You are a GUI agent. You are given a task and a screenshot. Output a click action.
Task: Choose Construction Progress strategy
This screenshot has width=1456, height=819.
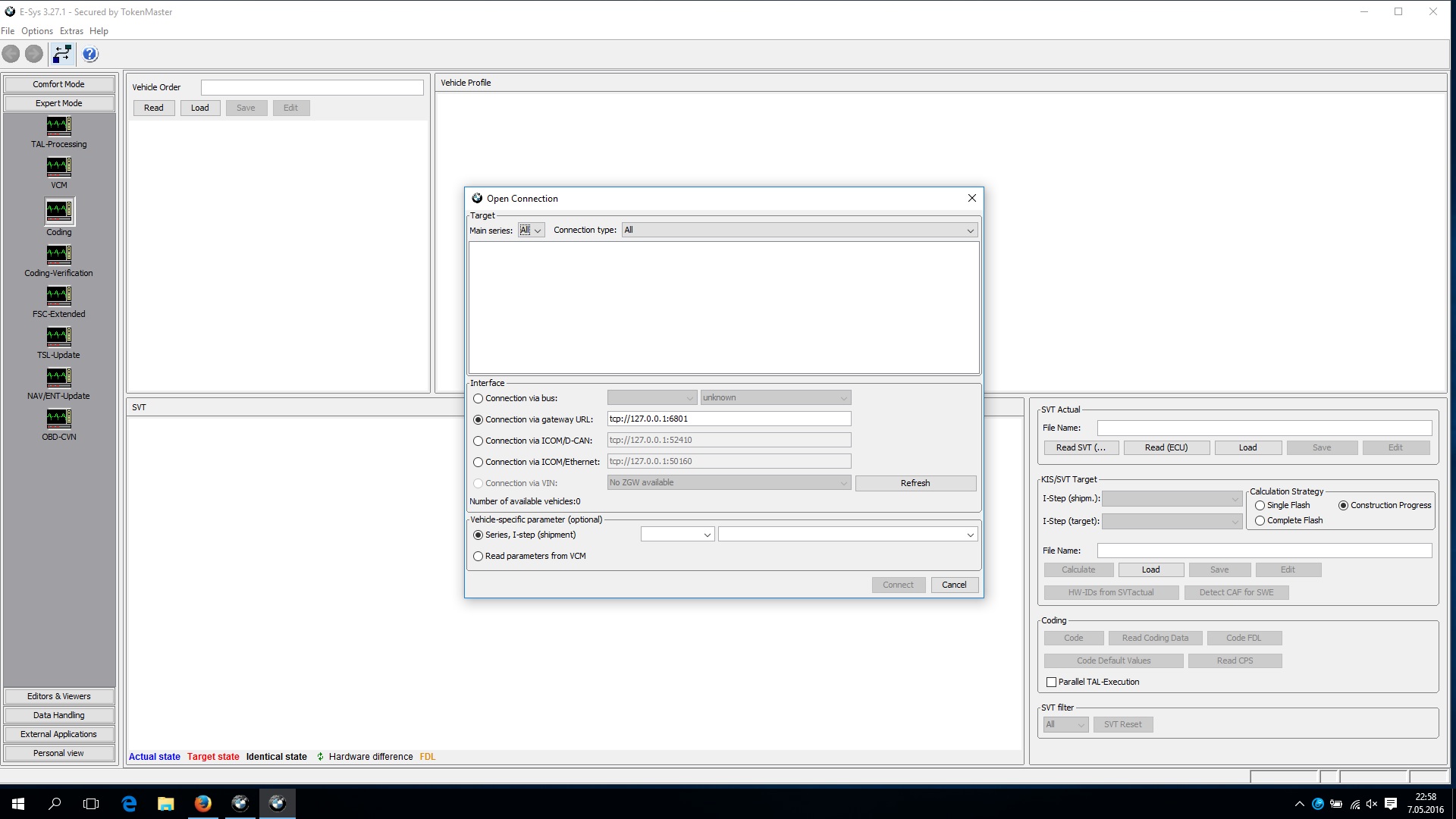[x=1343, y=505]
